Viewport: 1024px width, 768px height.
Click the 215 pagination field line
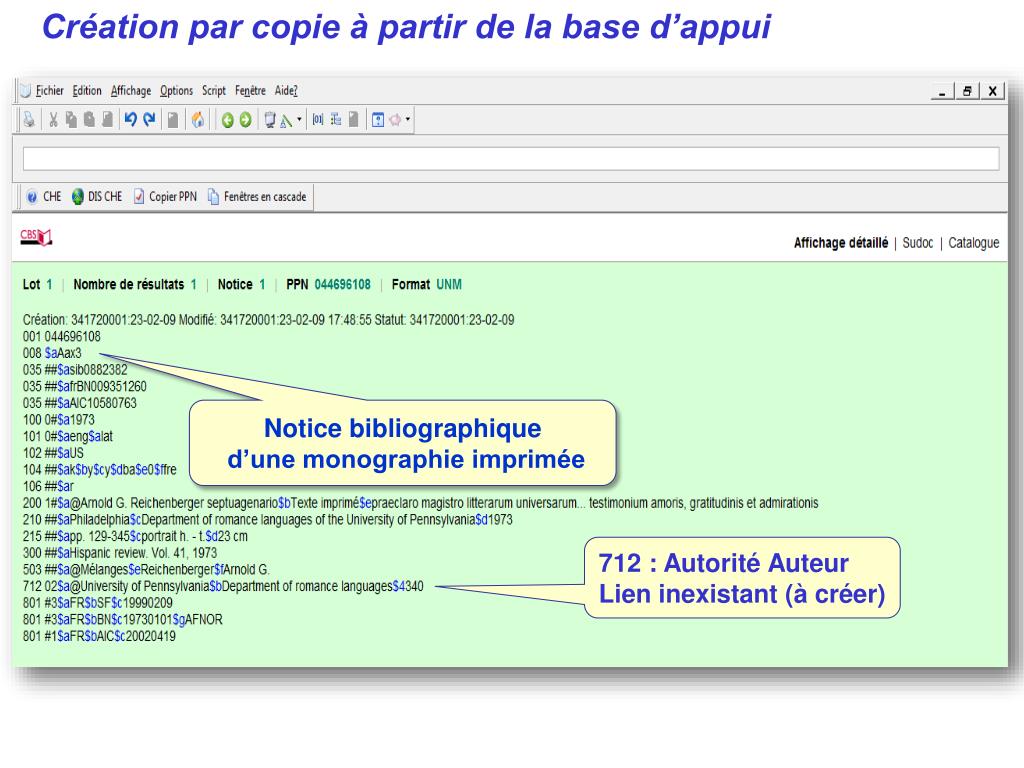coord(135,537)
